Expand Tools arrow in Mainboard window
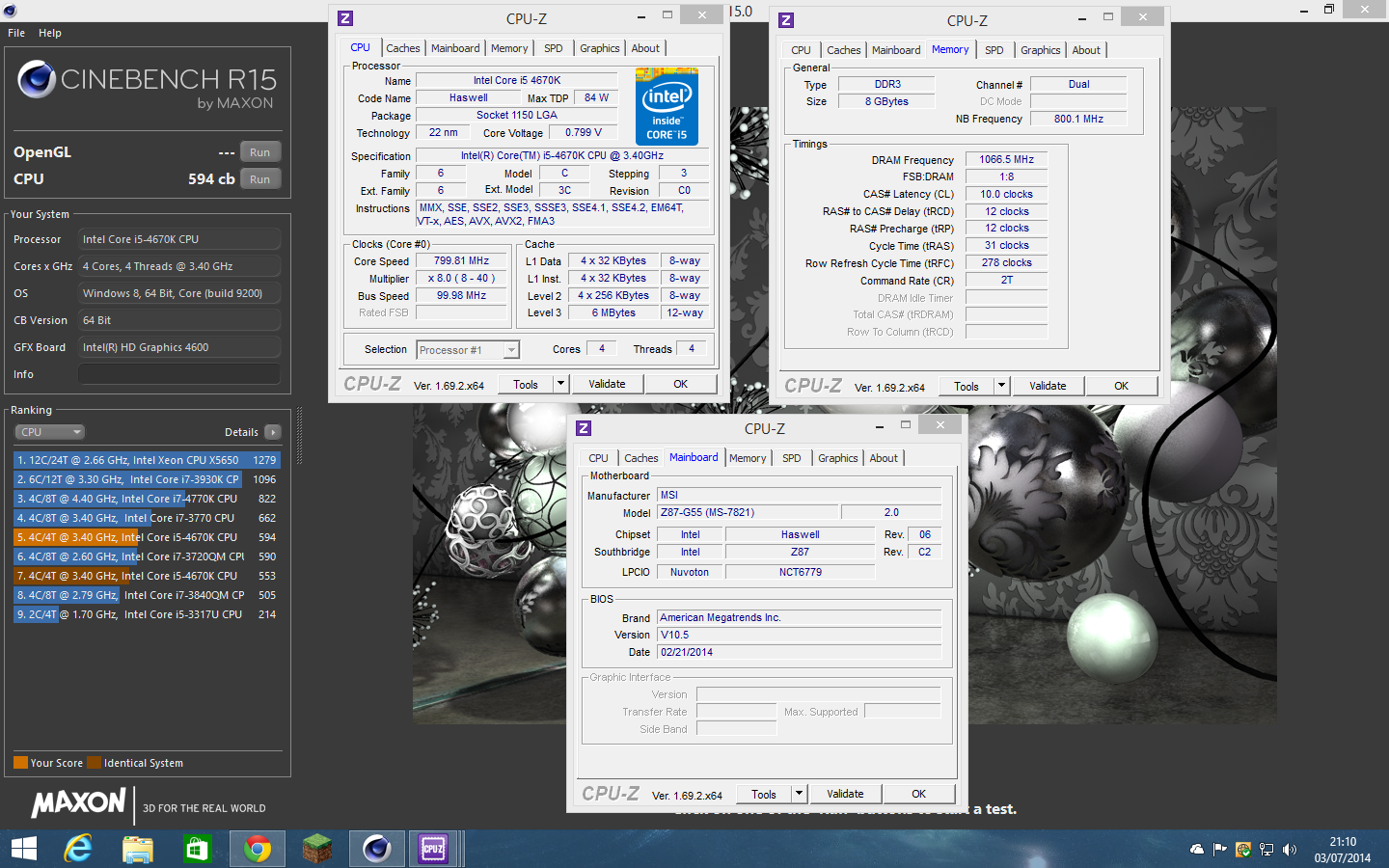 [799, 794]
